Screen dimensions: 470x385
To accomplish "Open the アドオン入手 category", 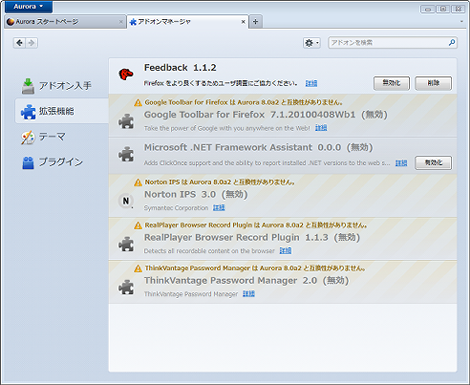I will tap(62, 86).
